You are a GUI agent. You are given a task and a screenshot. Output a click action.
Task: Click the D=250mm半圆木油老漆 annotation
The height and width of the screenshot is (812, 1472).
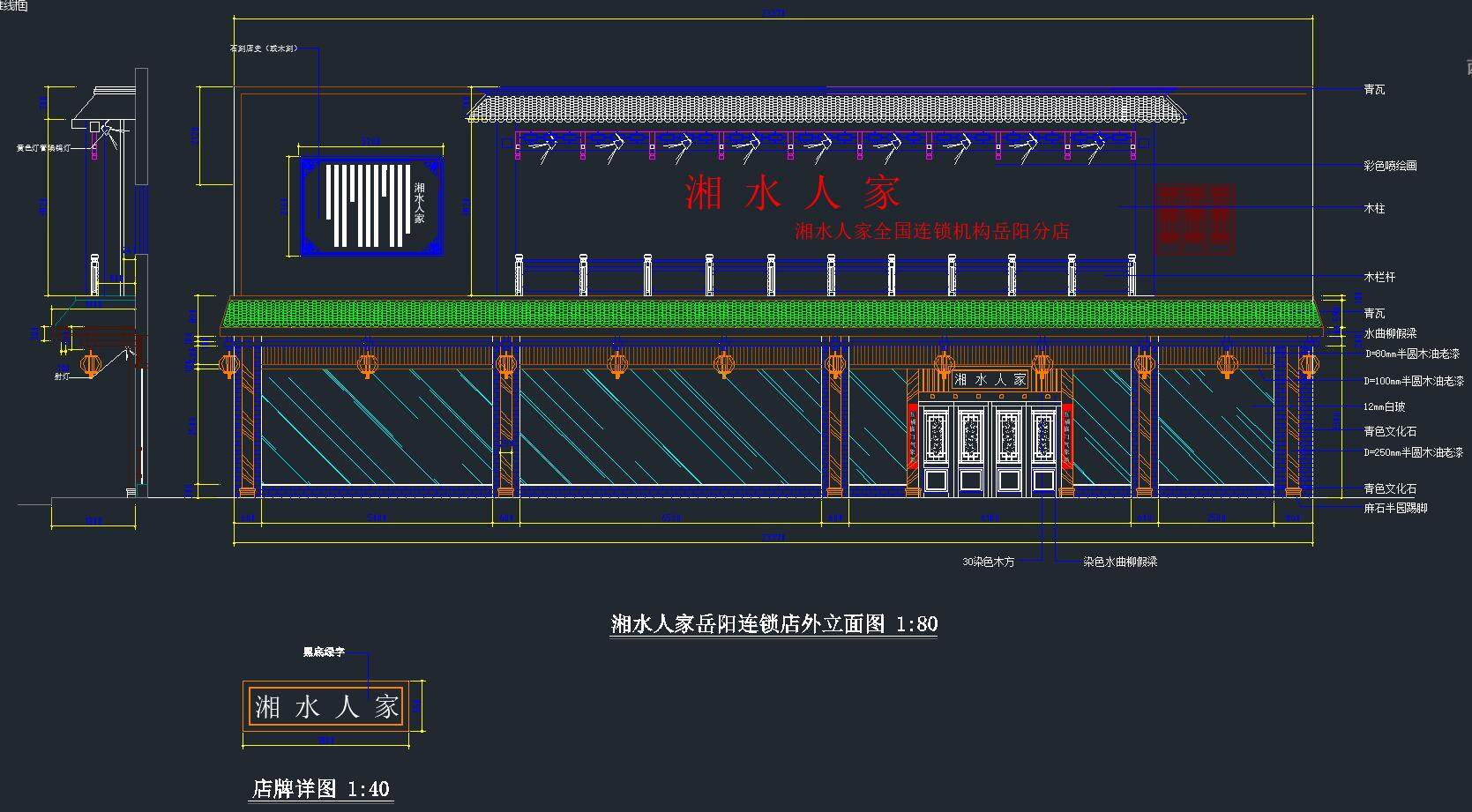pyautogui.click(x=1413, y=453)
